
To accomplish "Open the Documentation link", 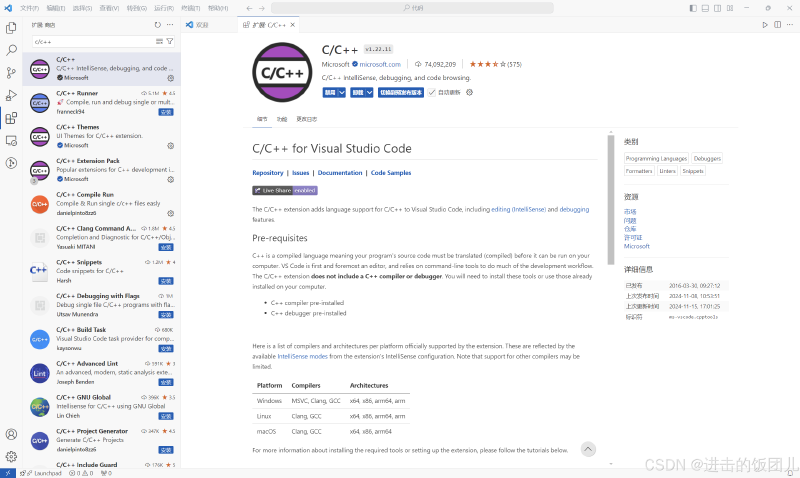I will (x=340, y=173).
